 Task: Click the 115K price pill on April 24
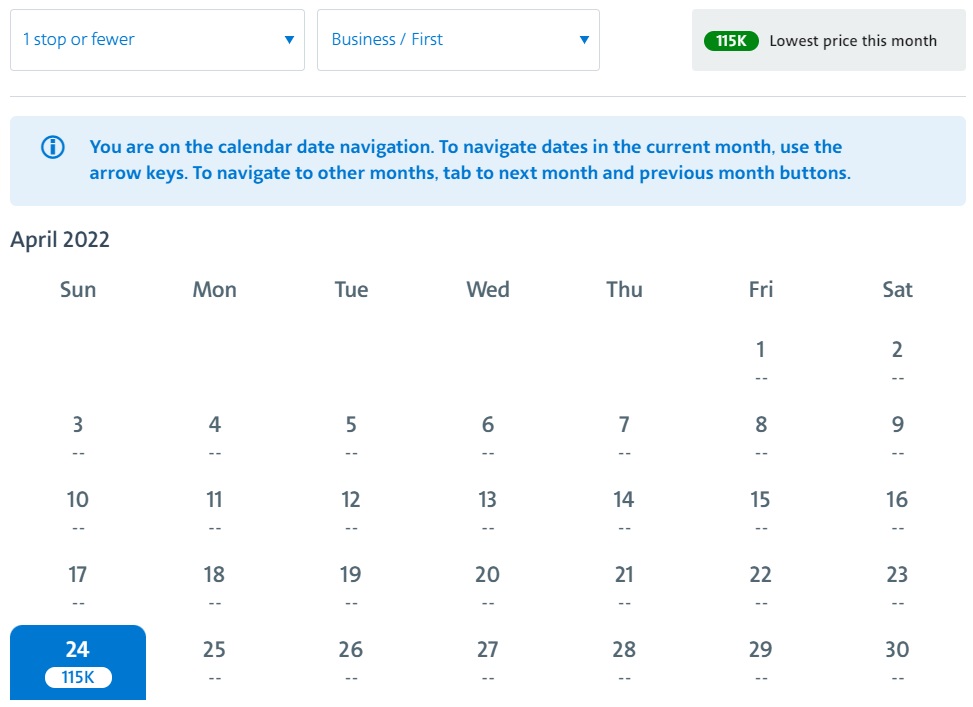pos(78,677)
